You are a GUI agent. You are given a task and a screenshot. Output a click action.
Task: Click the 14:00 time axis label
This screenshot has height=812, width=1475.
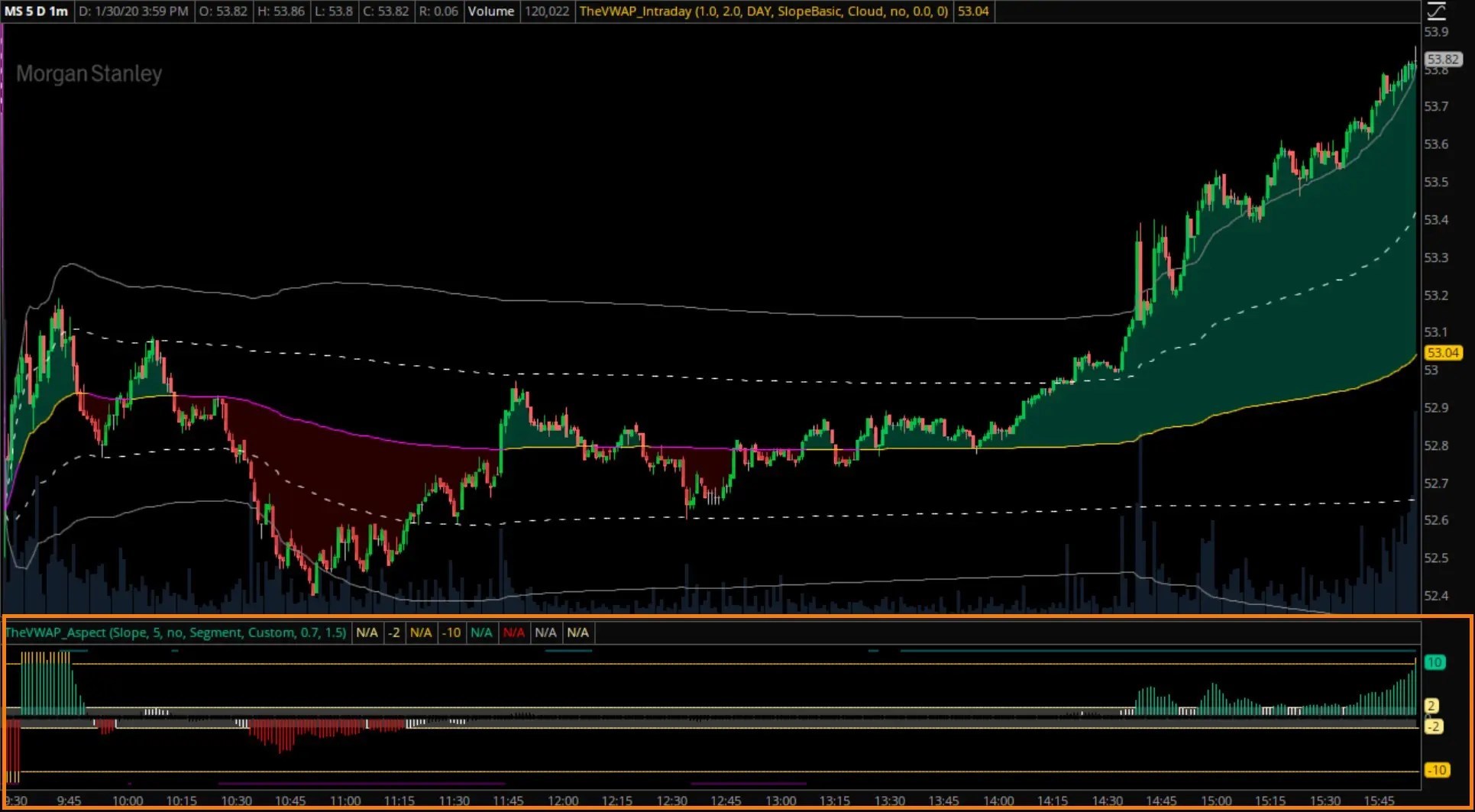point(998,801)
